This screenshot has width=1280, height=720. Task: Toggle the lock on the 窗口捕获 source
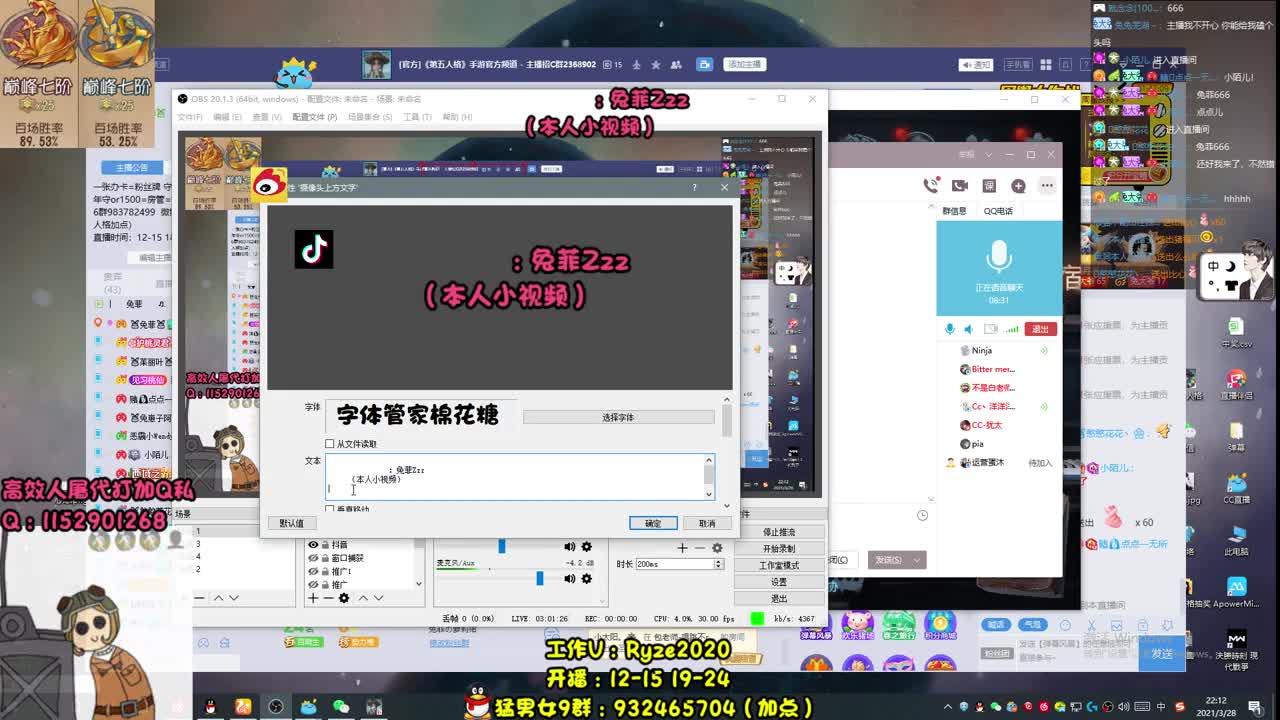(325, 558)
